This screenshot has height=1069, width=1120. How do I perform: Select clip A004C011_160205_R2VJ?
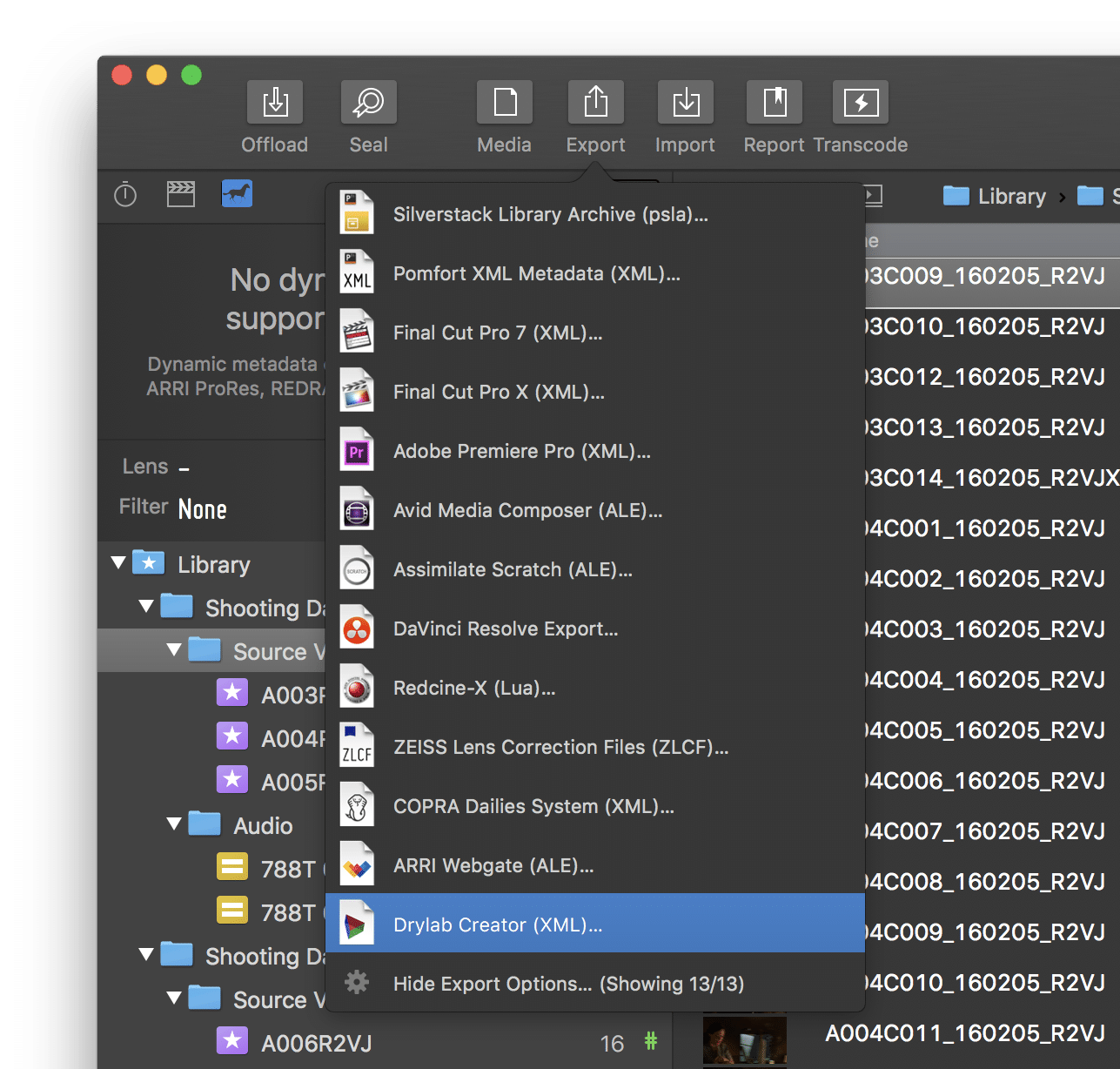pyautogui.click(x=965, y=1033)
